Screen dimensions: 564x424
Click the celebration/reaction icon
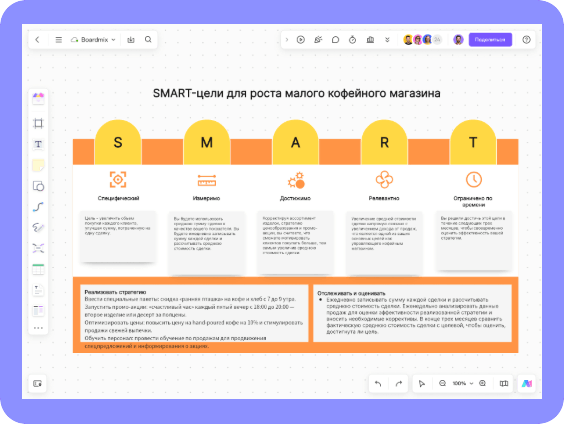tap(318, 40)
